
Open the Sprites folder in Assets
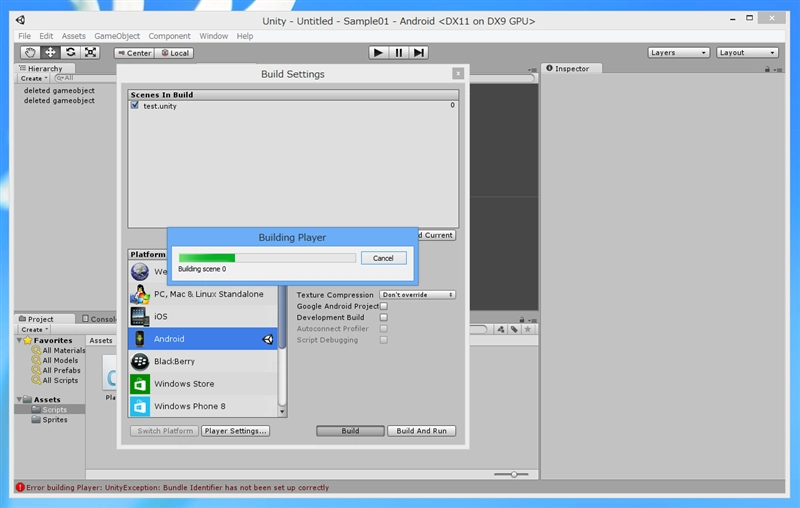(49, 419)
